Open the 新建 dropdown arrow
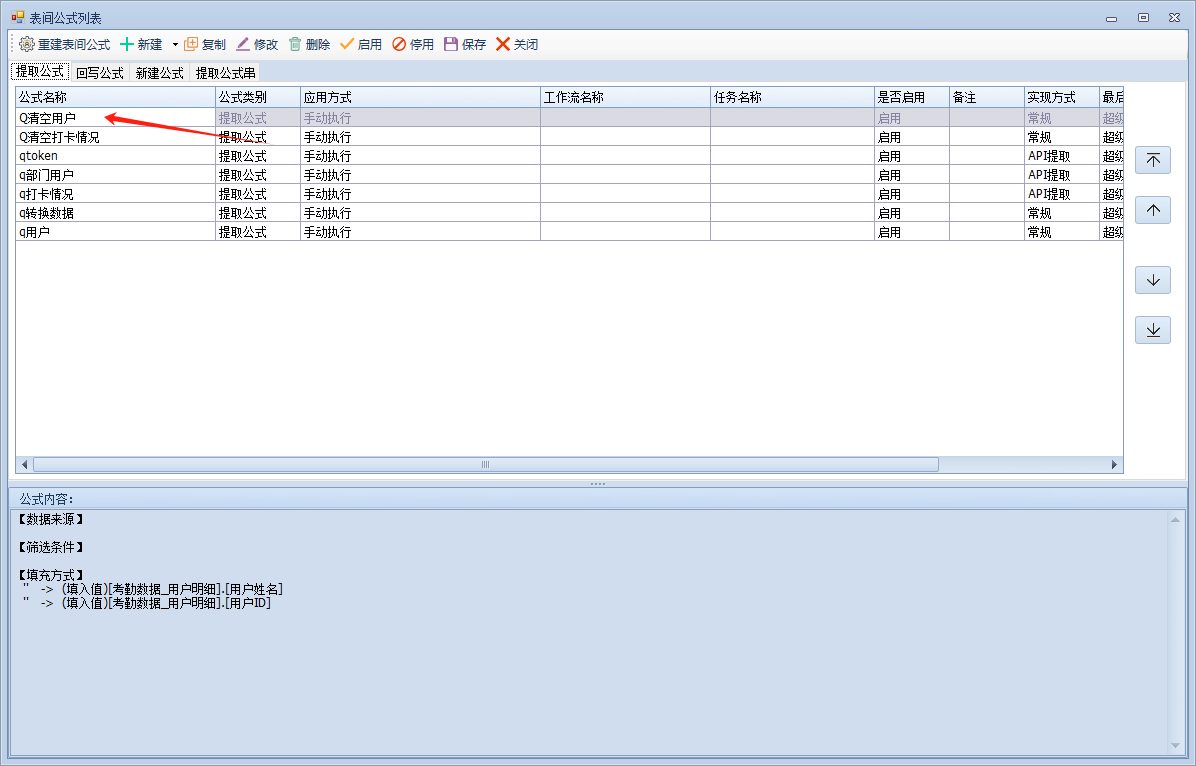This screenshot has height=766, width=1196. [x=175, y=44]
